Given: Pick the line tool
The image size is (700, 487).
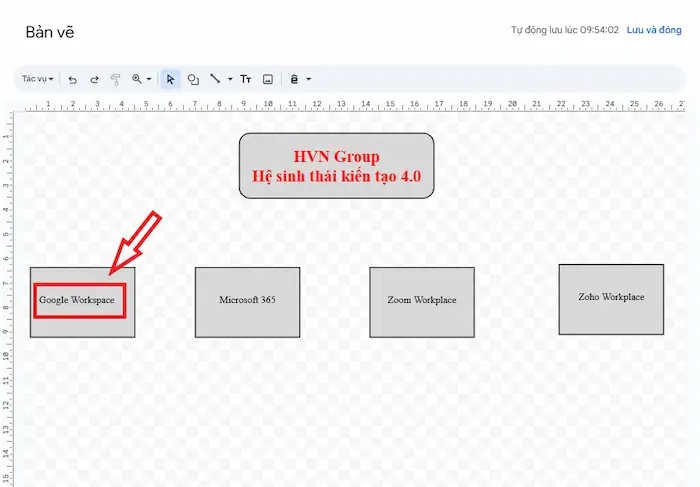Looking at the screenshot, I should click(215, 79).
